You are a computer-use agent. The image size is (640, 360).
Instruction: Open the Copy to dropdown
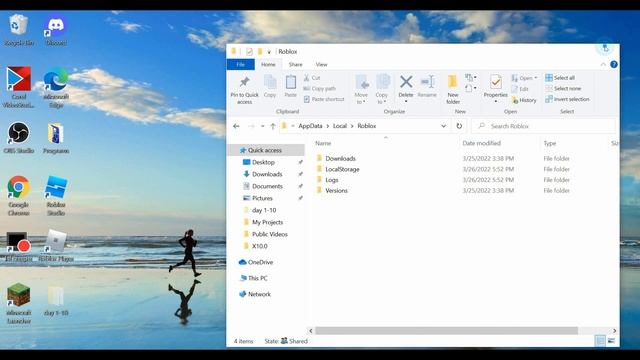pyautogui.click(x=382, y=90)
